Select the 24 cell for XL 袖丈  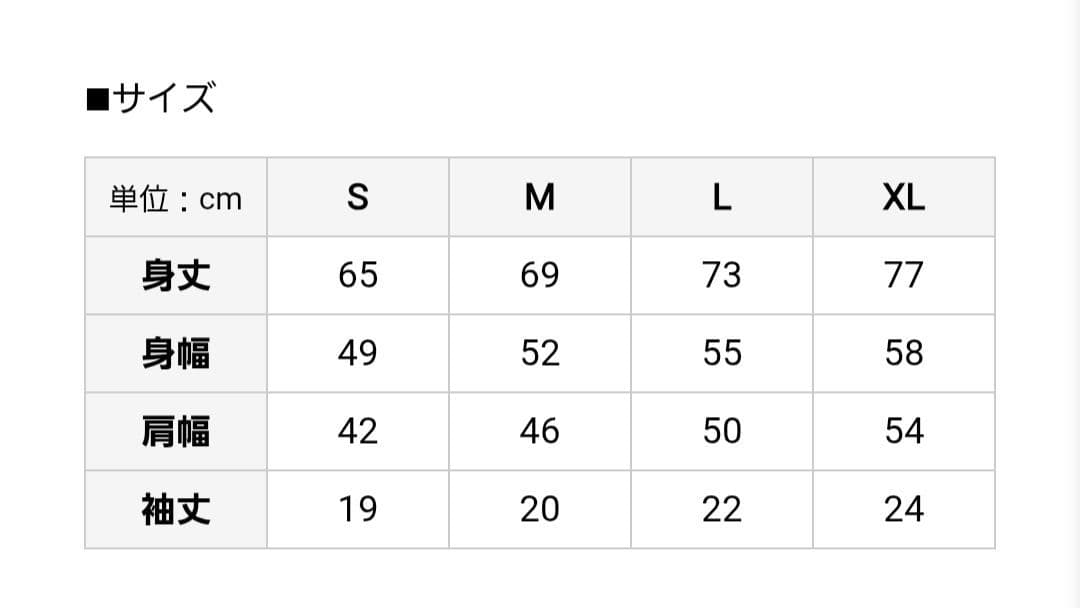(x=904, y=509)
